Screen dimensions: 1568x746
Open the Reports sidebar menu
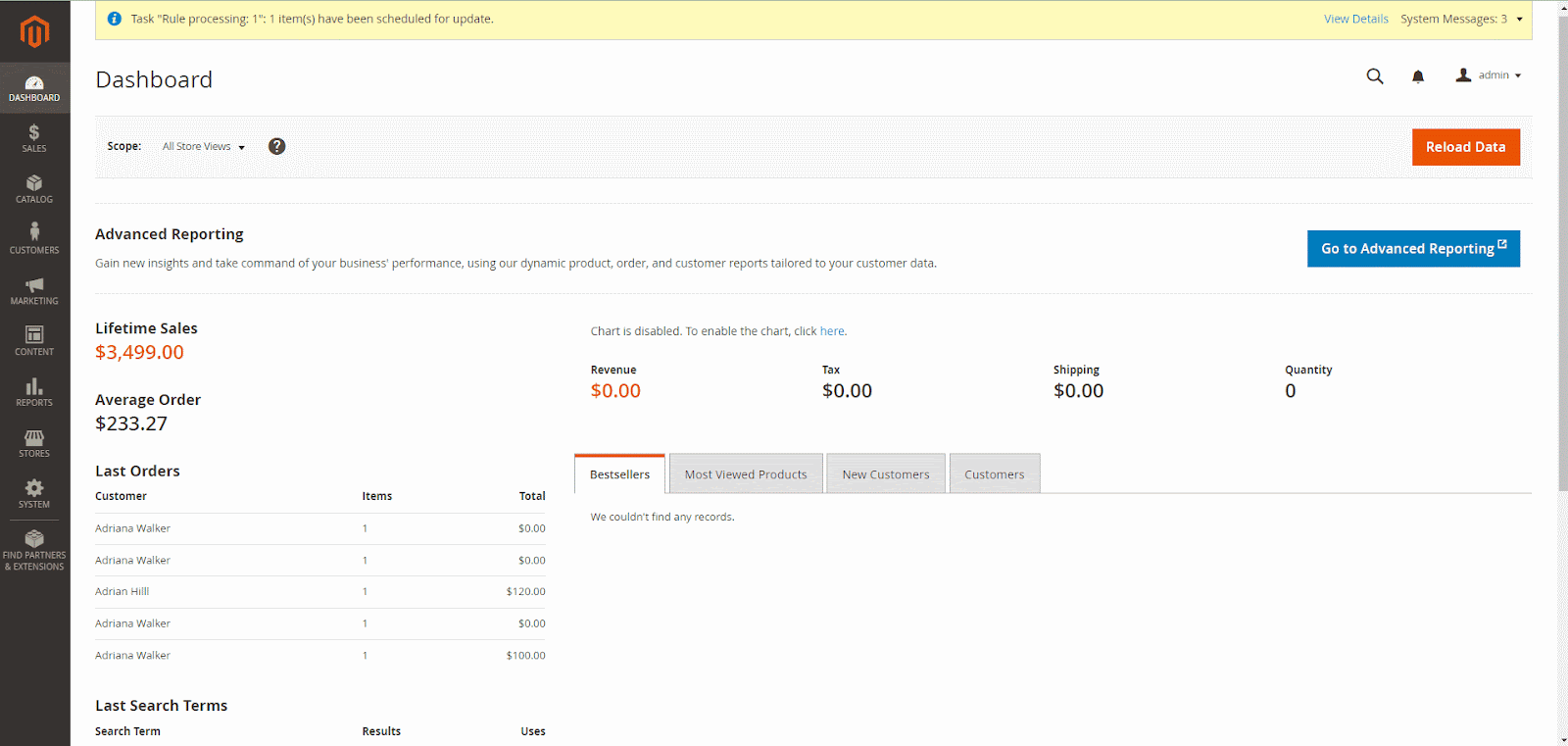tap(34, 392)
